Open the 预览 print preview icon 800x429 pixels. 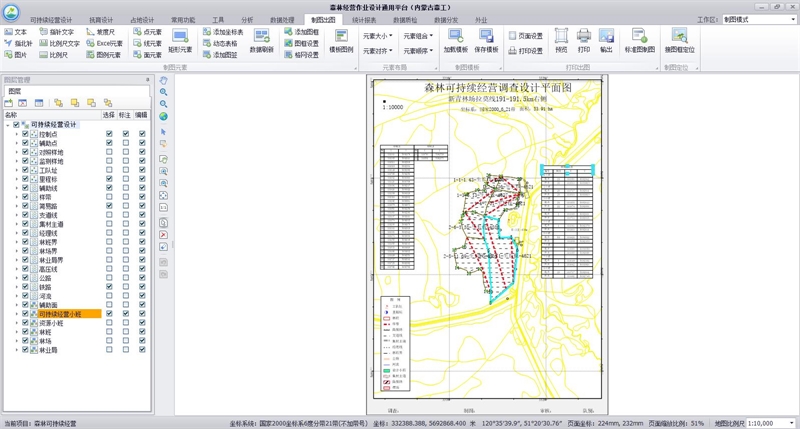[x=561, y=38]
